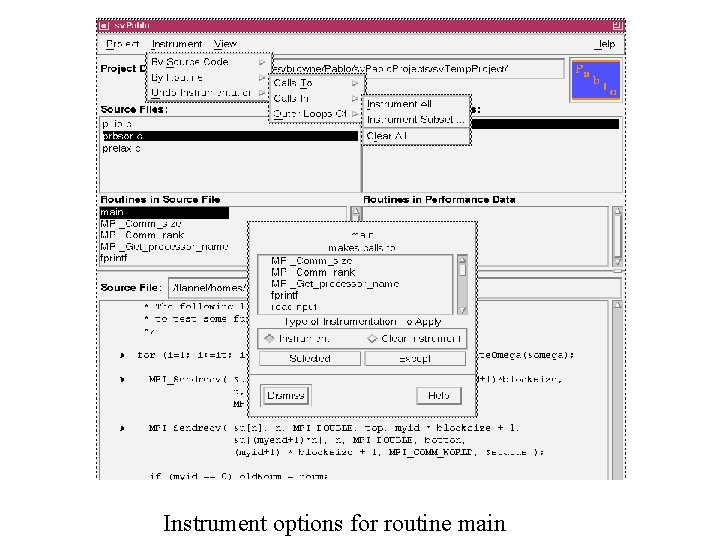The image size is (720, 540).
Task: Click the Except button
Action: pos(415,359)
